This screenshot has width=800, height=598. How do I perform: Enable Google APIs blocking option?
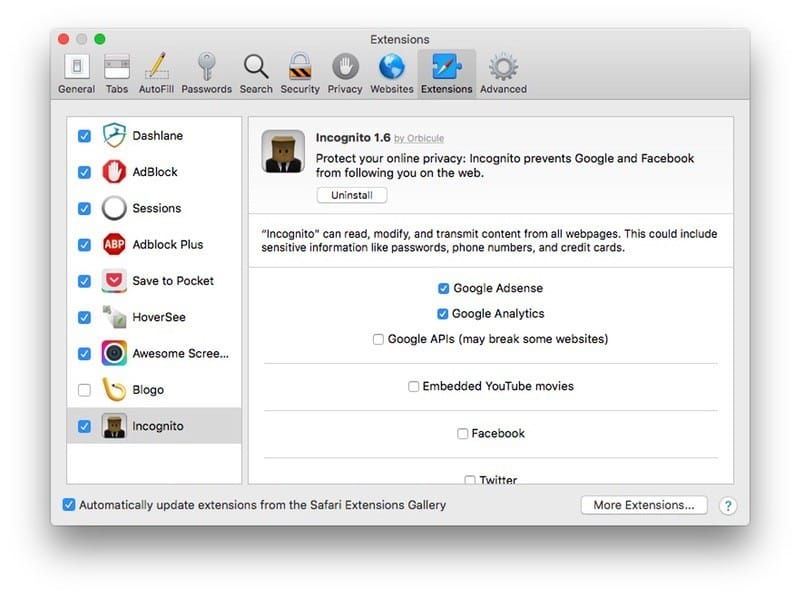tap(377, 339)
